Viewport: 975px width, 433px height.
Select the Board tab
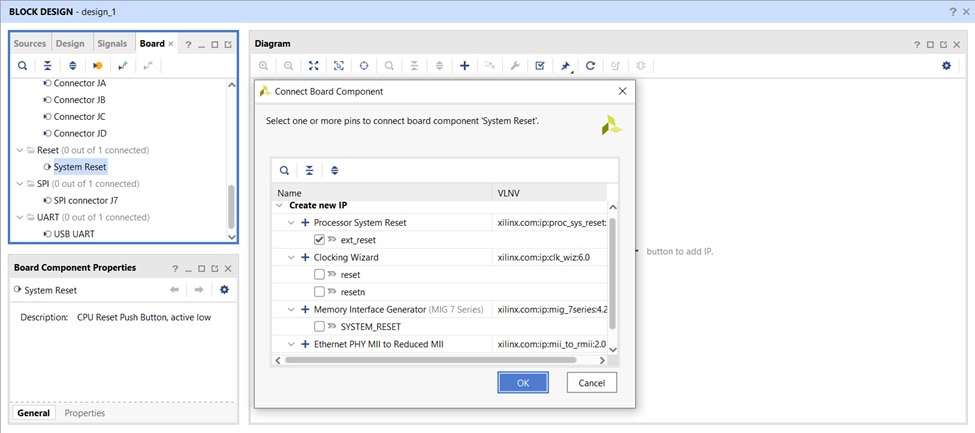coord(152,44)
